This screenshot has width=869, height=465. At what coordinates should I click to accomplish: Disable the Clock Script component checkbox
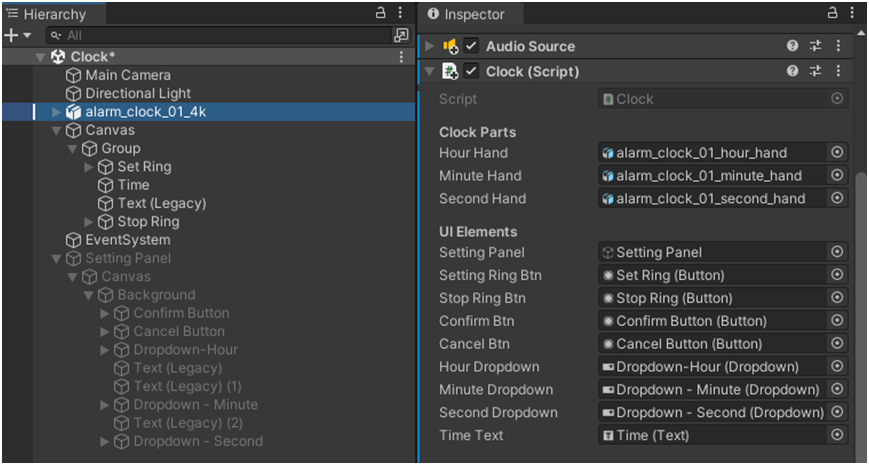pyautogui.click(x=471, y=71)
